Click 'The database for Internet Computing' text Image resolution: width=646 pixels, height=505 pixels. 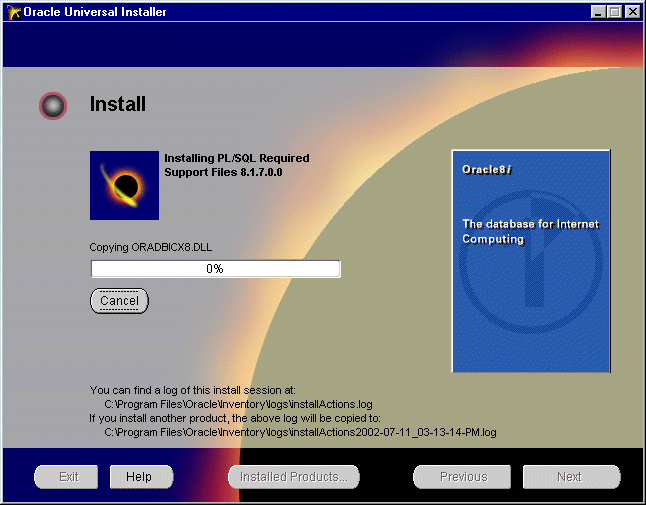(x=530, y=231)
